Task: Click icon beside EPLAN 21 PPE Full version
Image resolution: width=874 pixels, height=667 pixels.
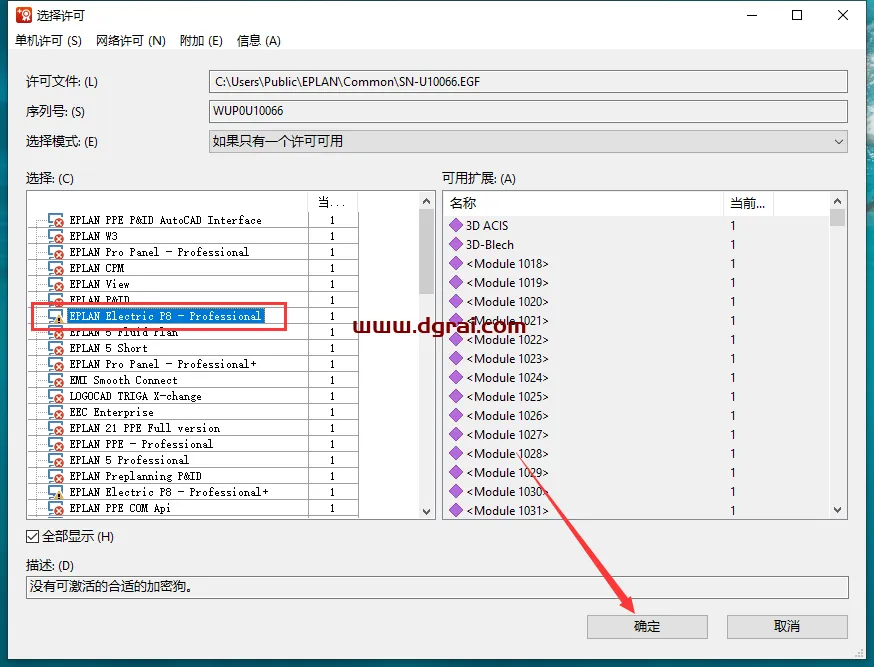Action: coord(56,429)
